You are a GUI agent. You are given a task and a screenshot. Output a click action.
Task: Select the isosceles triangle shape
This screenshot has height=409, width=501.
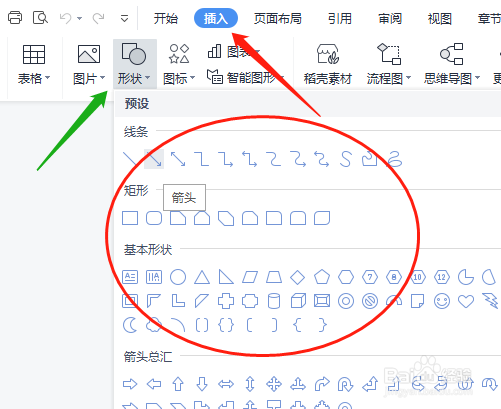coord(202,277)
